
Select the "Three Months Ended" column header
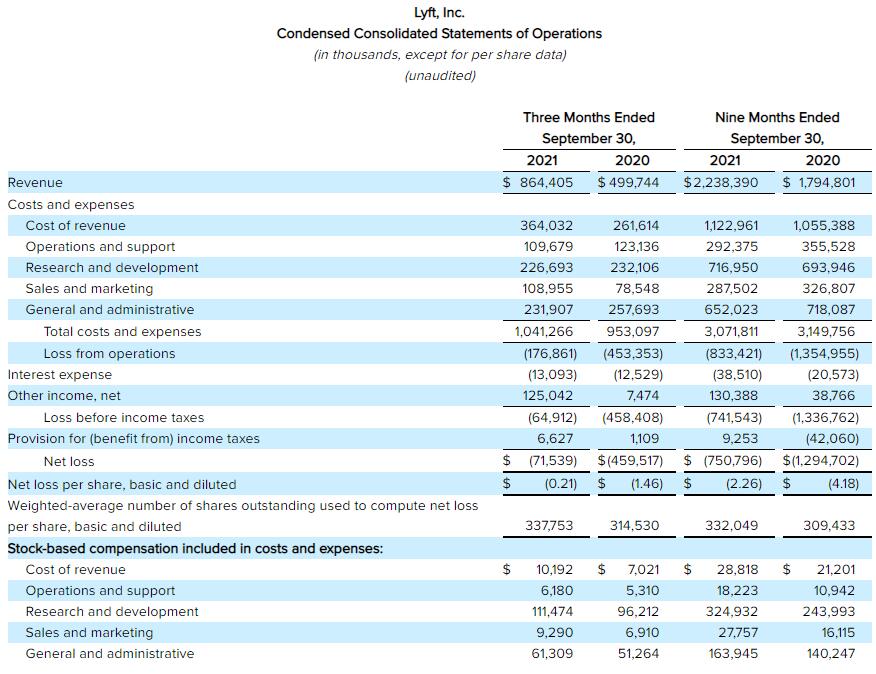(x=589, y=117)
